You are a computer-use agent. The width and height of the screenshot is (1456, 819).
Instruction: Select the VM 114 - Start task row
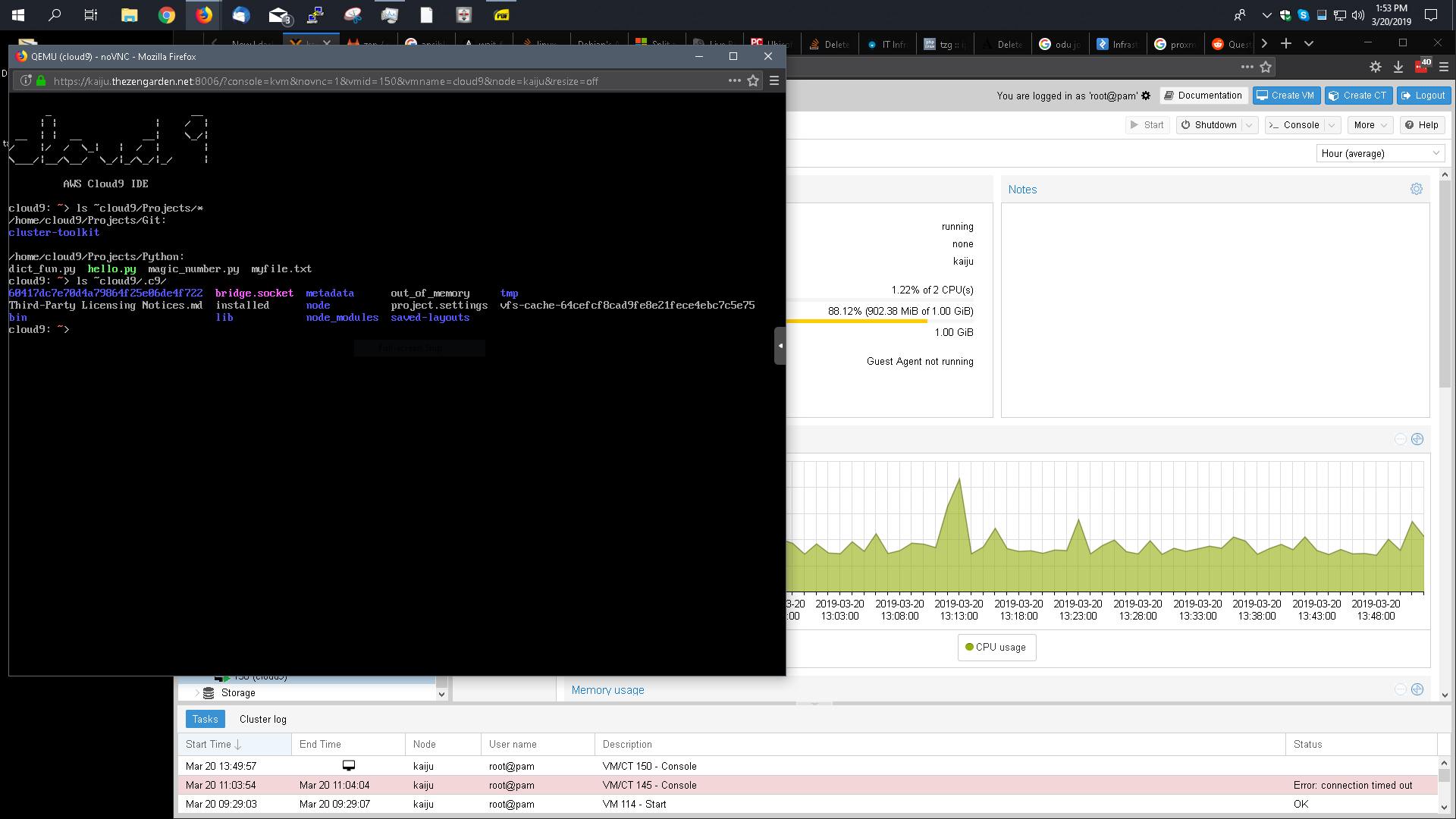pyautogui.click(x=808, y=804)
